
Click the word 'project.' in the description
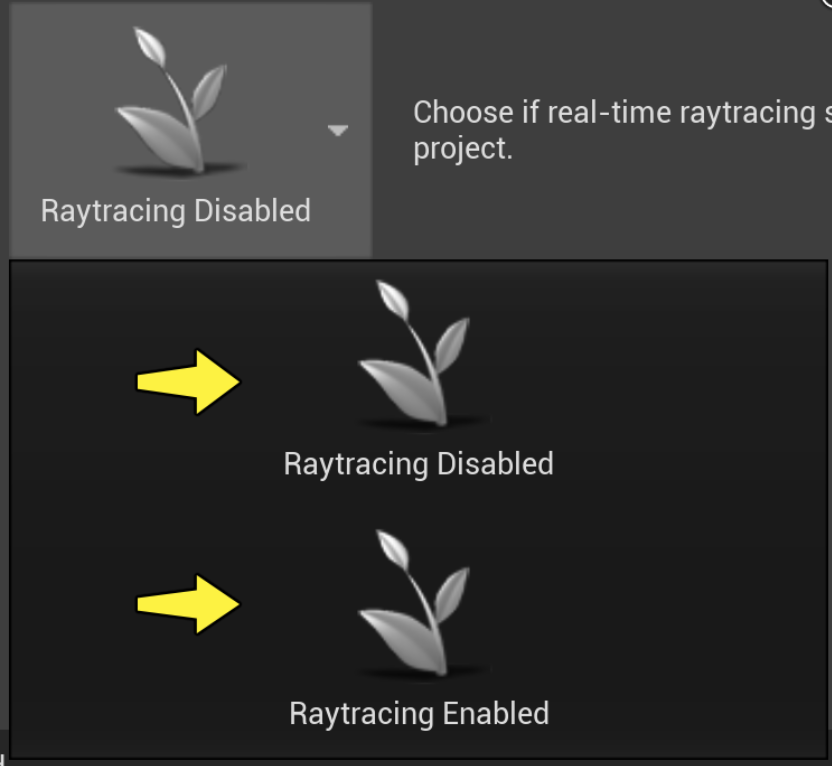[x=463, y=148]
